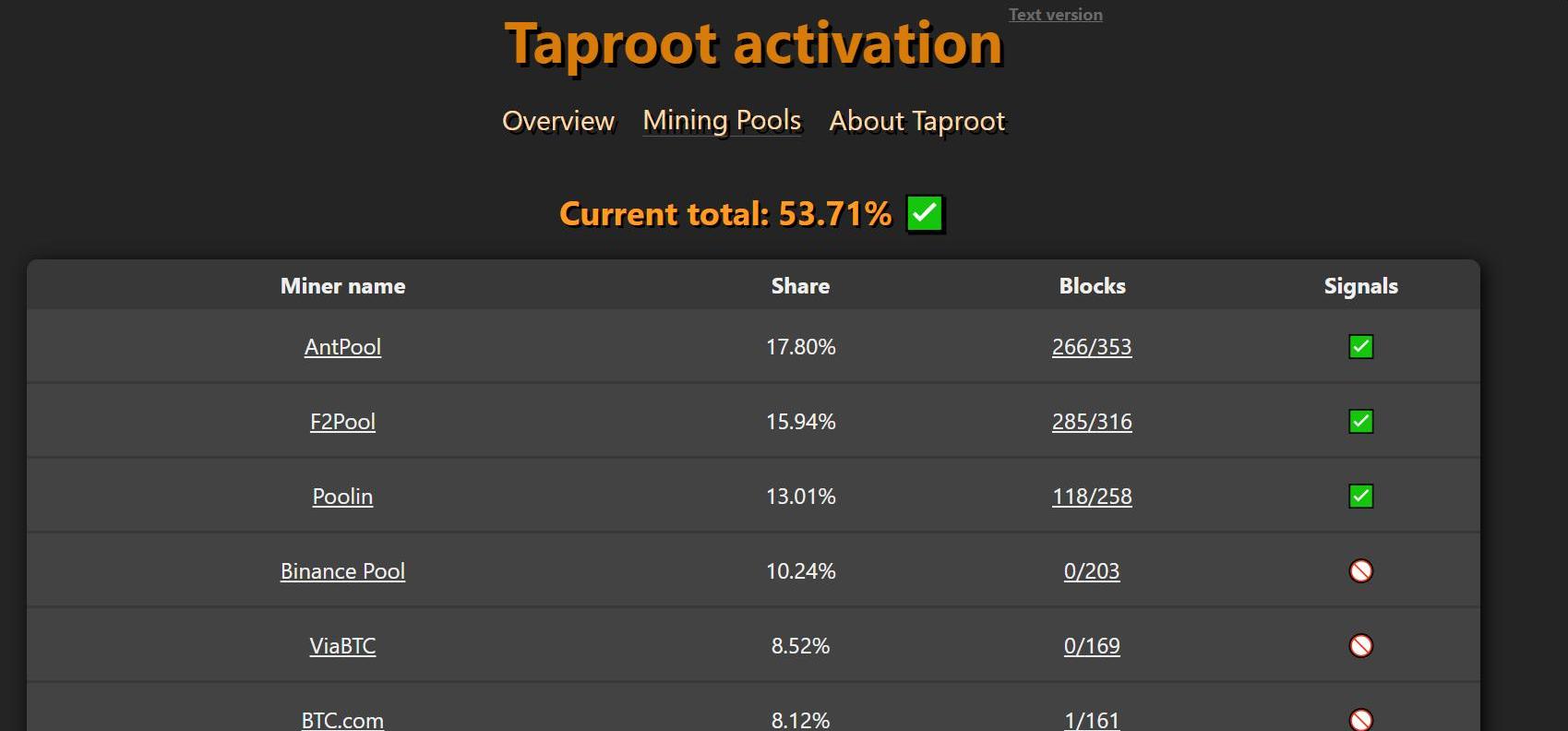The width and height of the screenshot is (1568, 731).
Task: Switch to the Mining Pools tab
Action: click(x=722, y=121)
